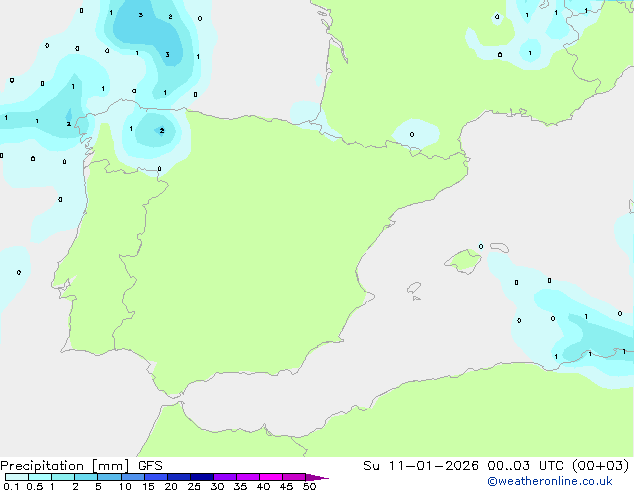
Task: Click the legend label 0.1
Action: point(11,486)
